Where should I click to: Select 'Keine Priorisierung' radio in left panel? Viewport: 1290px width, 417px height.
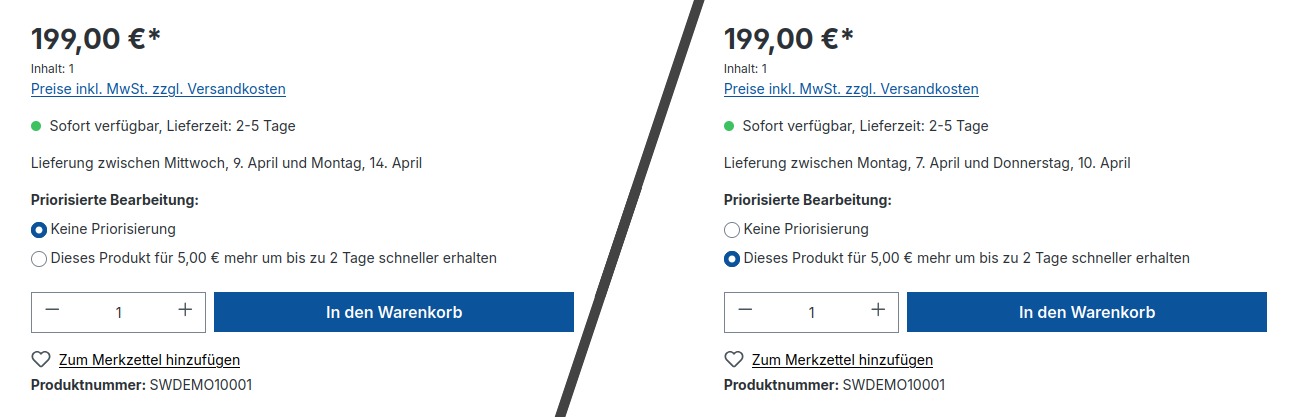point(39,229)
